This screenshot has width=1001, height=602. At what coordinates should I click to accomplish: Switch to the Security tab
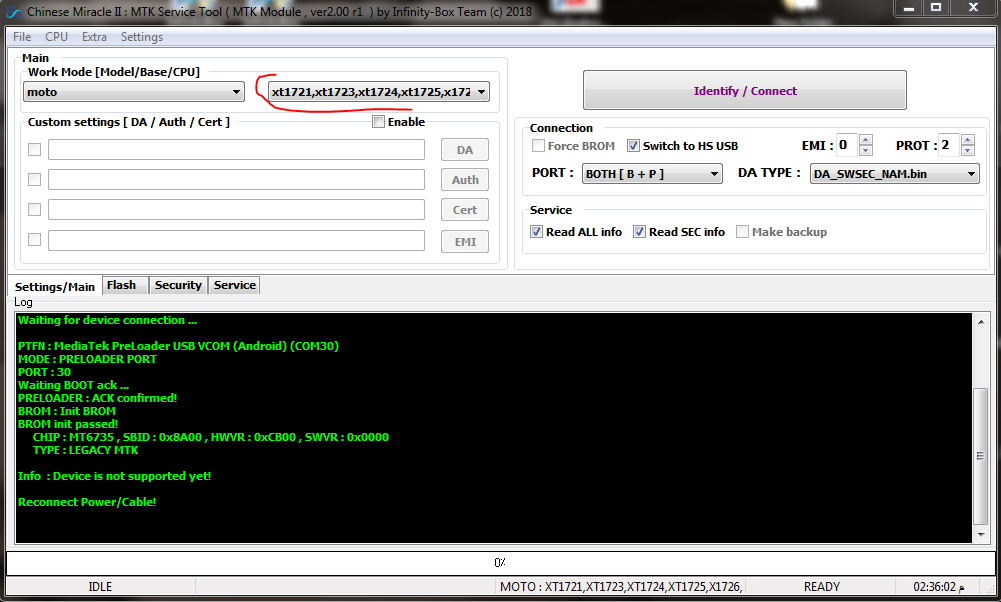178,285
